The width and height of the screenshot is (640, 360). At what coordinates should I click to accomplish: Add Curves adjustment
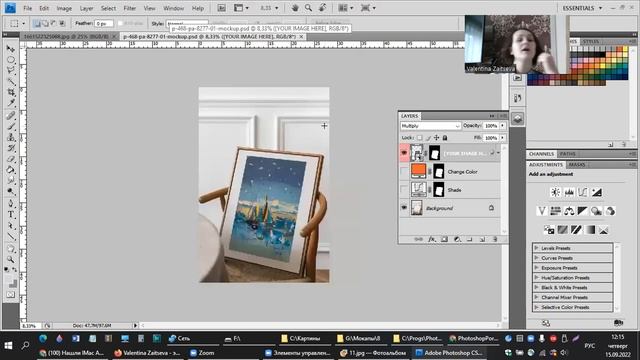tap(582, 192)
